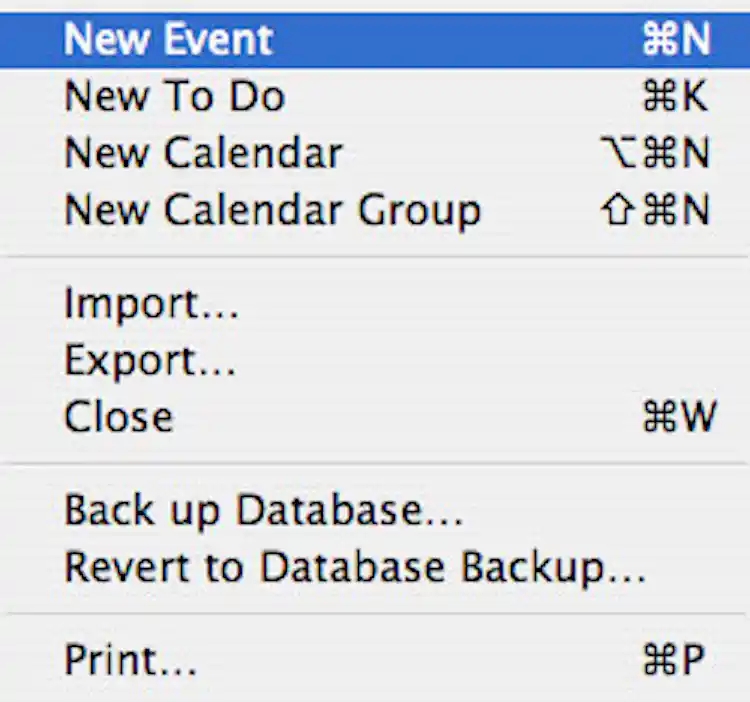Click the ⌘P shortcut label beside Print…
Viewport: 750px width, 702px height.
point(674,659)
